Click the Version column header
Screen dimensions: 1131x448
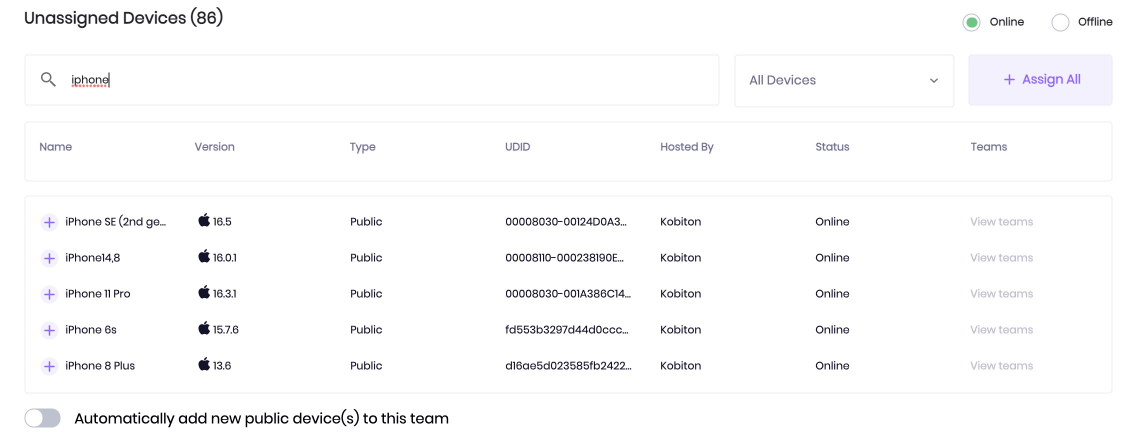214,147
